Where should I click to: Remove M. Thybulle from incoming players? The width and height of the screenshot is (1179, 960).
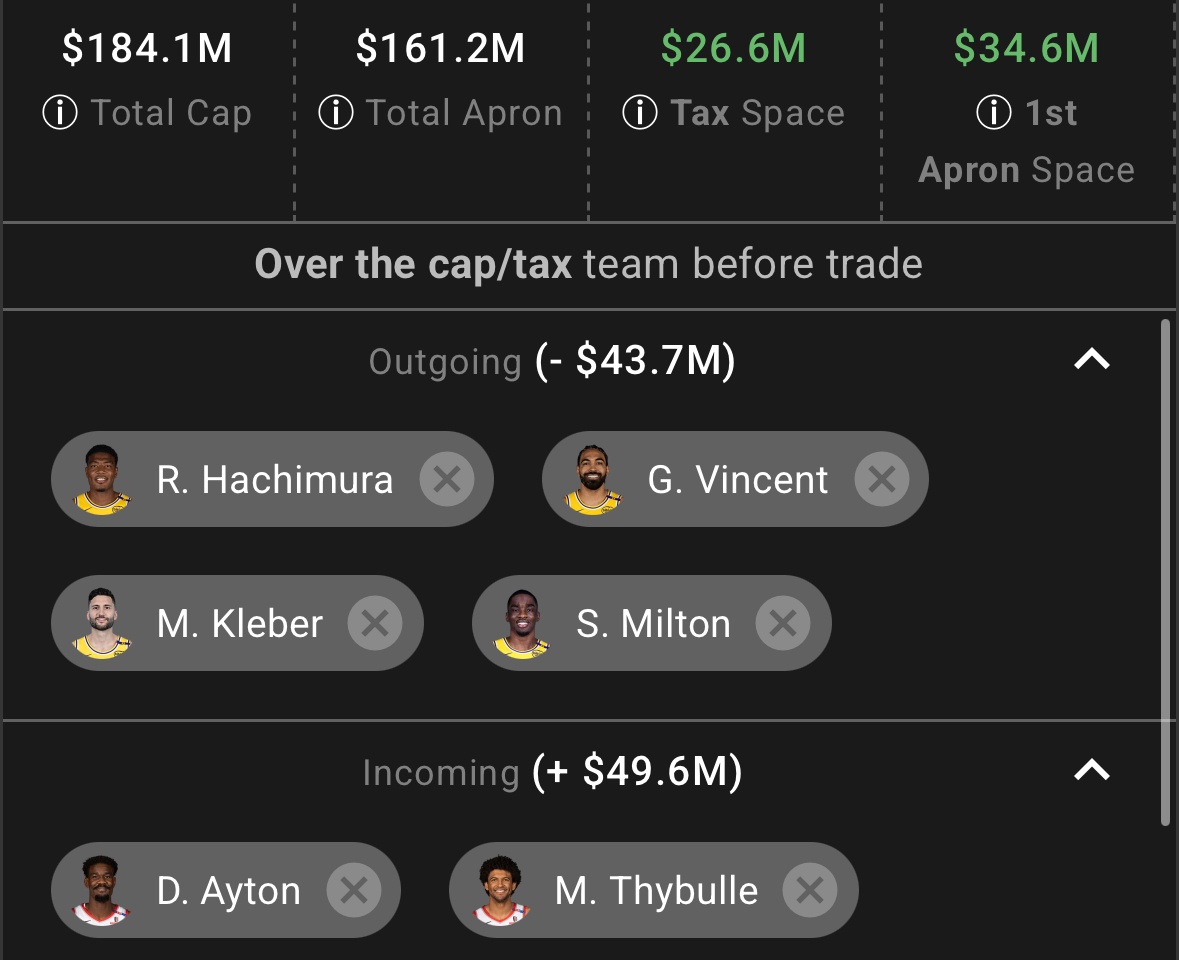[x=810, y=890]
